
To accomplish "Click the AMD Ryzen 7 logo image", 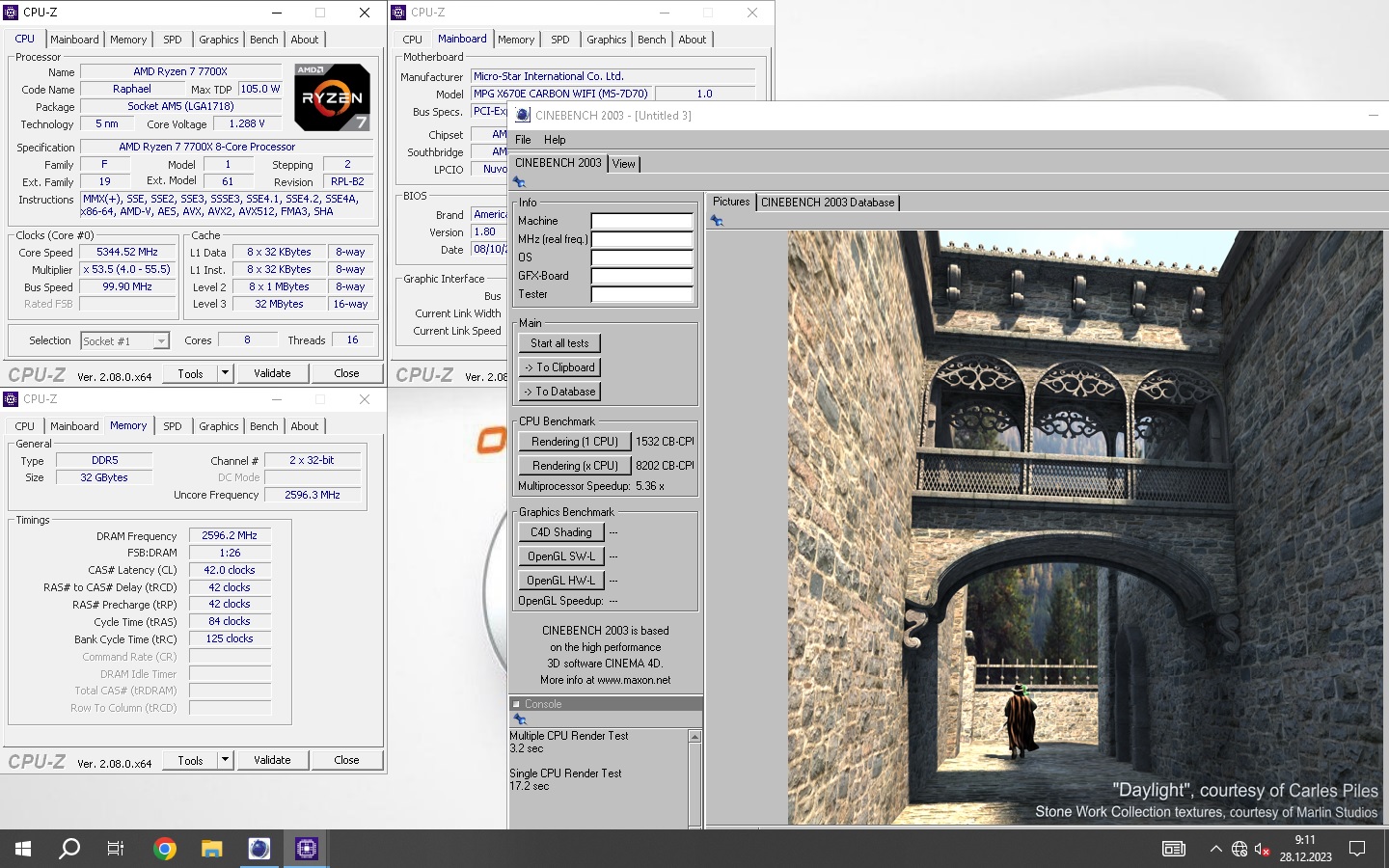I will coord(332,97).
